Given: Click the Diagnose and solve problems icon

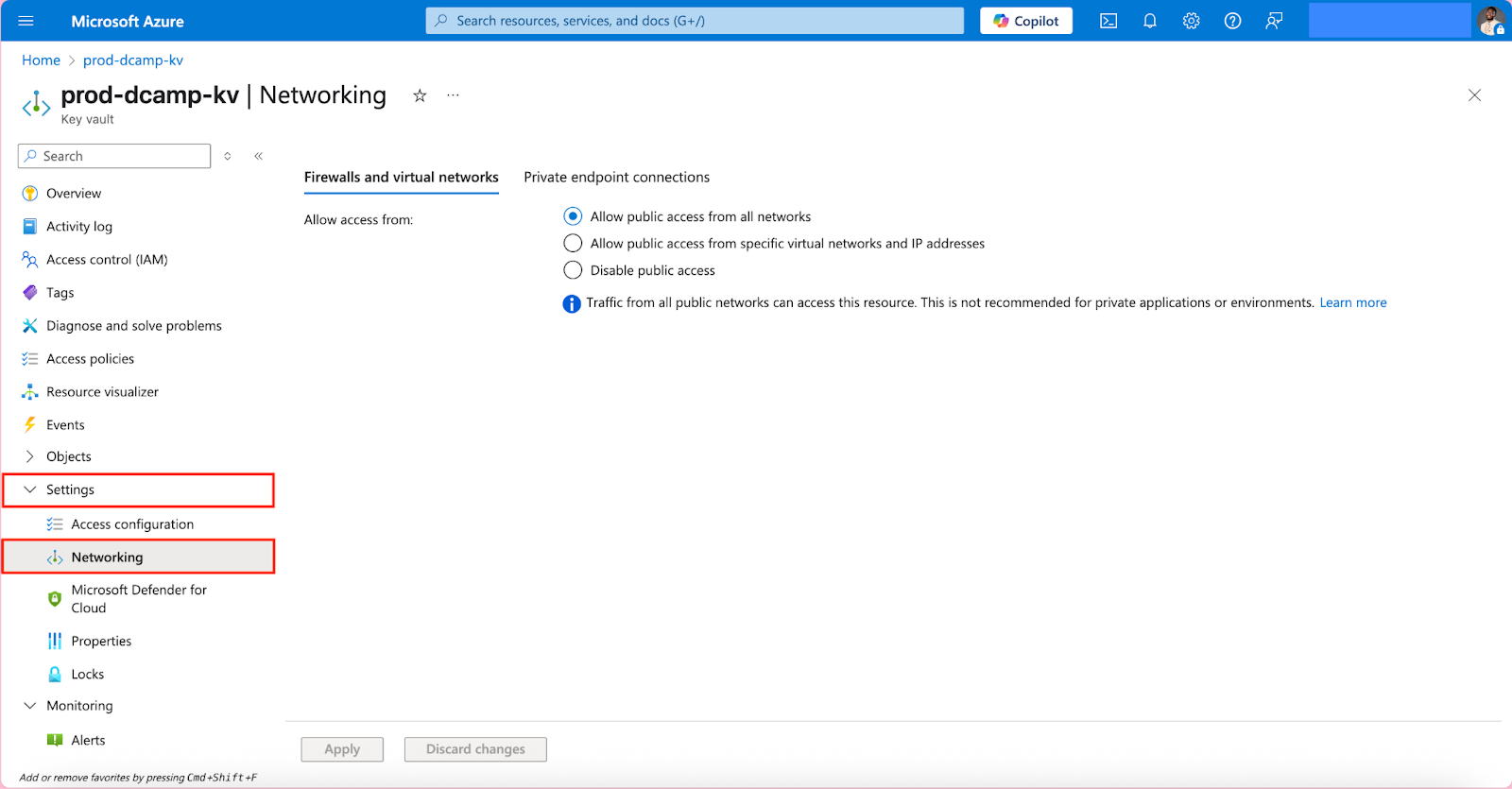Looking at the screenshot, I should [x=30, y=325].
